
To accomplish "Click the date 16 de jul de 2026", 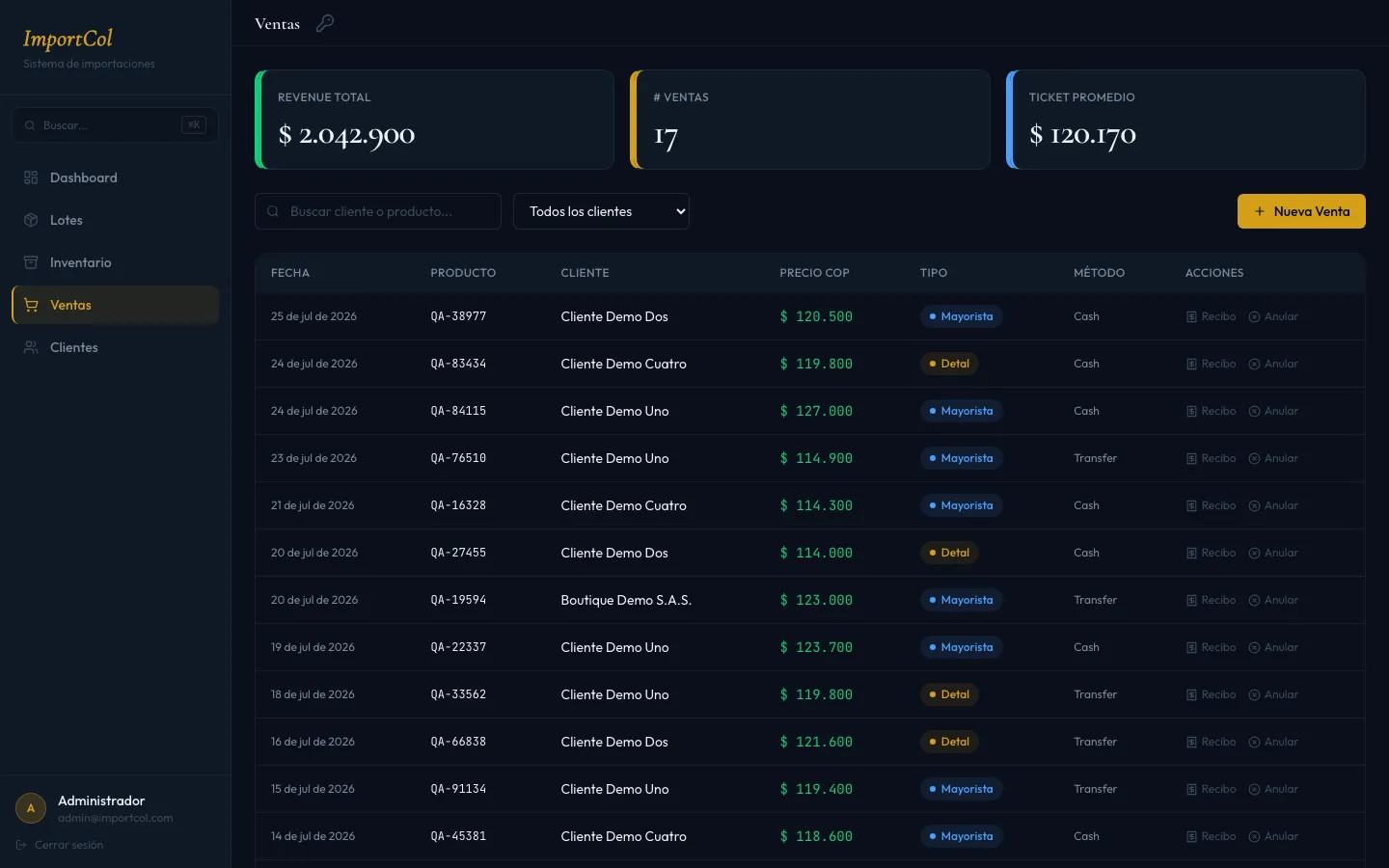I will (313, 742).
